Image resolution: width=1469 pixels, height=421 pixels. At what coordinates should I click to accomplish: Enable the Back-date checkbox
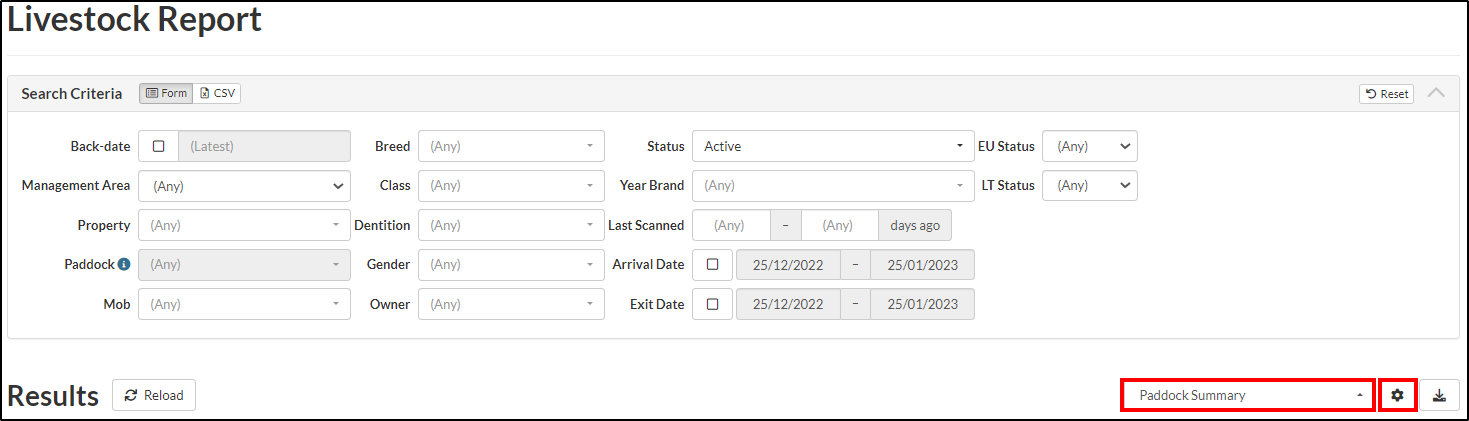(158, 146)
